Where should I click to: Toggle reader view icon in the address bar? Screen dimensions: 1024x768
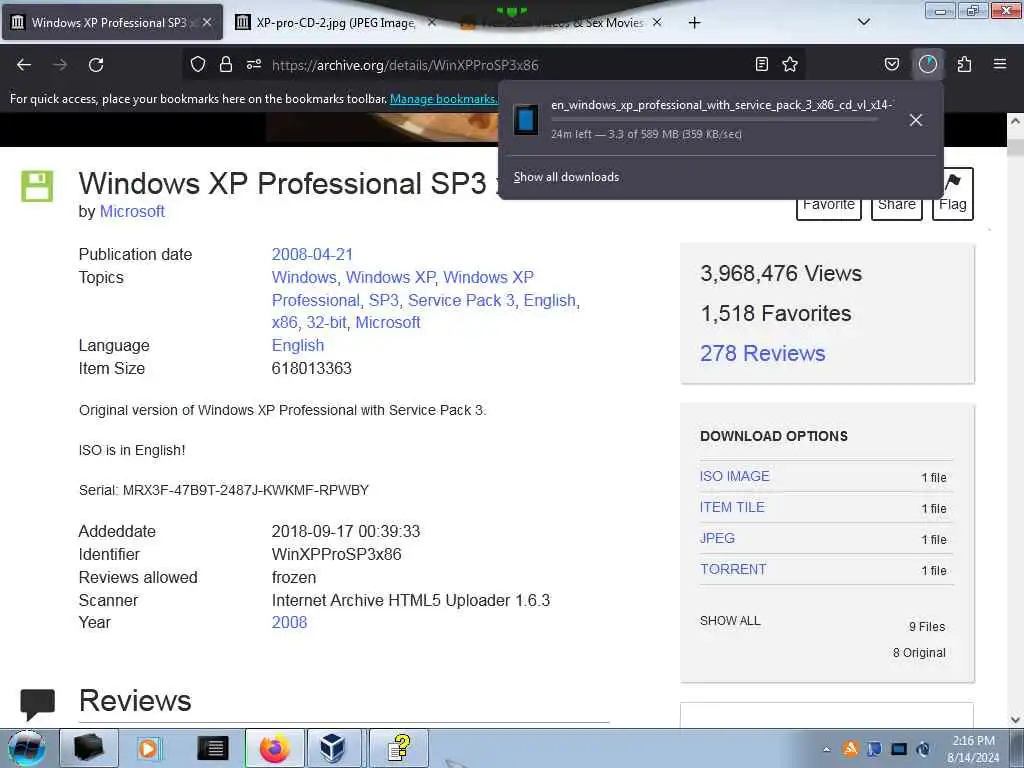pos(761,64)
